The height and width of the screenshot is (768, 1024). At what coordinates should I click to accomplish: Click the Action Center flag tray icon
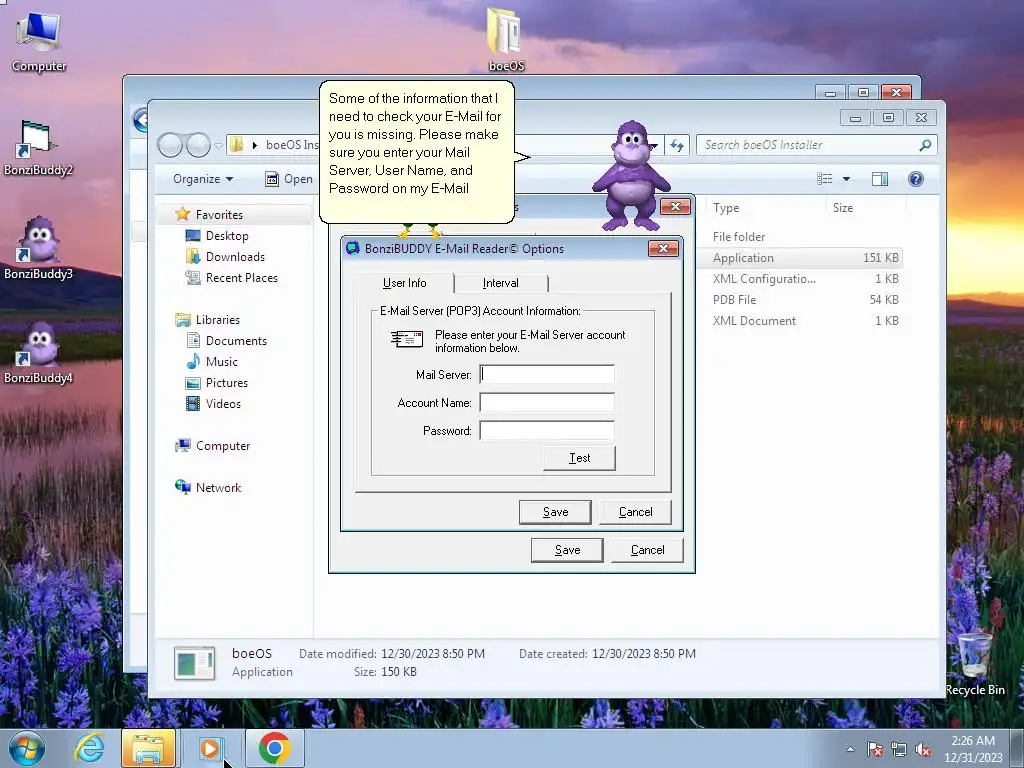click(x=875, y=749)
